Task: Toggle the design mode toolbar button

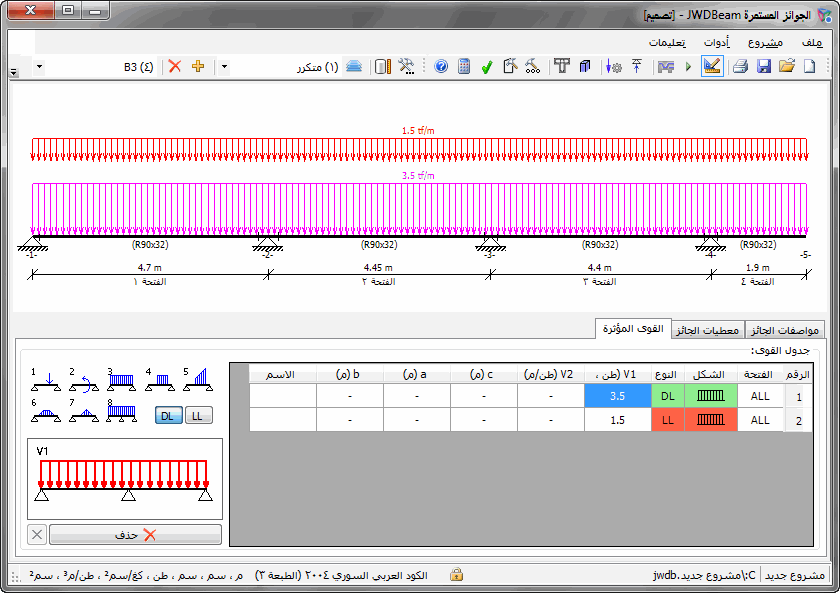Action: click(712, 67)
